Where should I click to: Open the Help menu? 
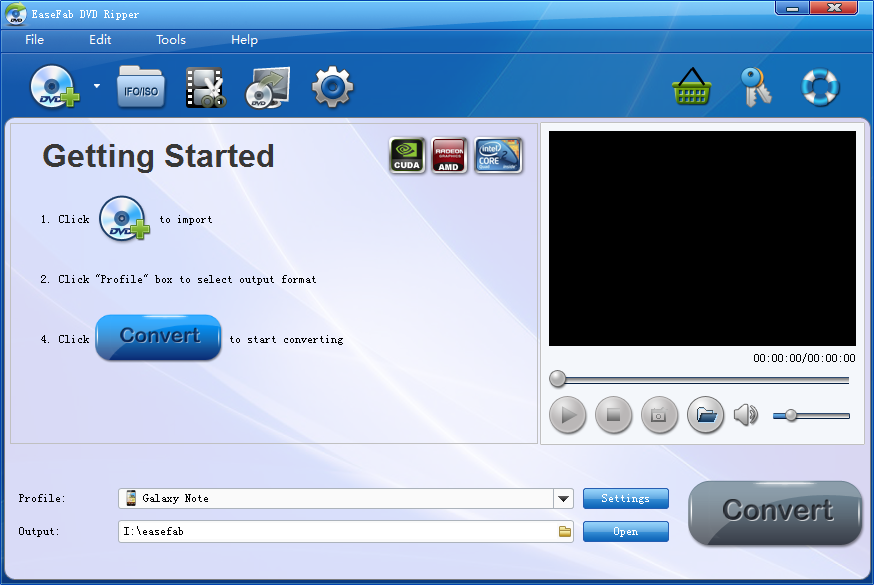244,40
